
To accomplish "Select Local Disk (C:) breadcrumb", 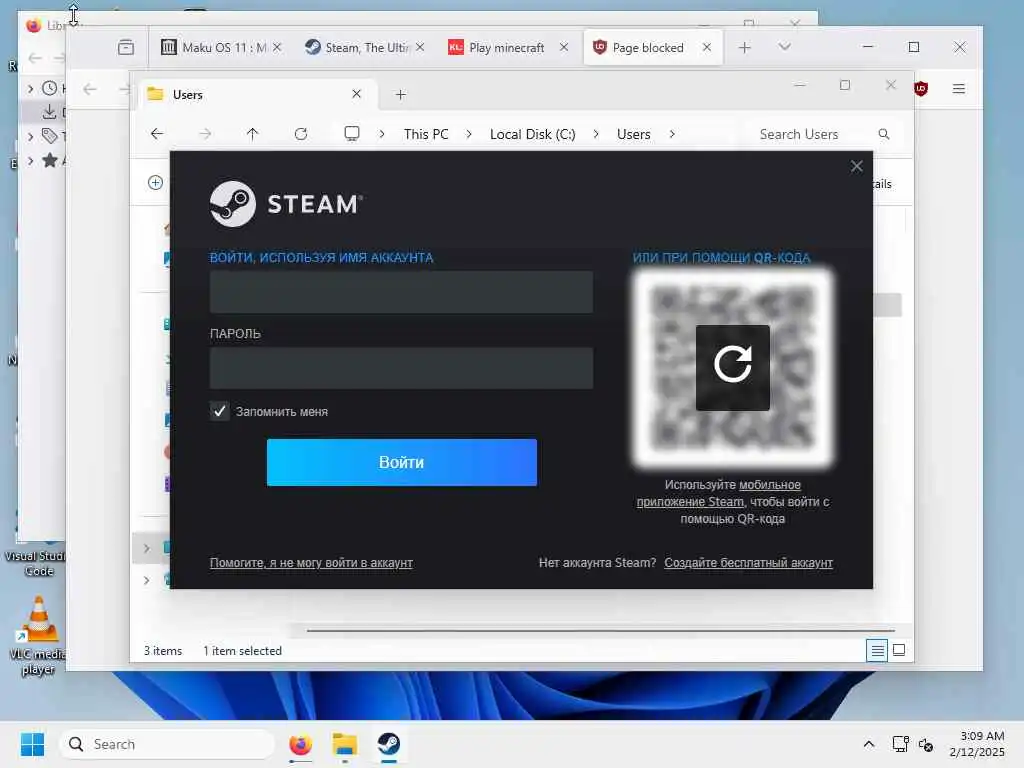I will pyautogui.click(x=532, y=134).
